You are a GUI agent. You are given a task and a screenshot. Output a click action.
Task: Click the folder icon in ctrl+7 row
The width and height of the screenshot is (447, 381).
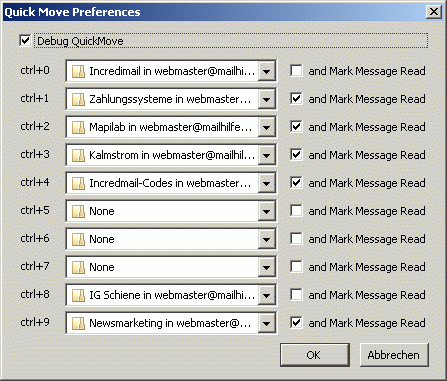(78, 267)
